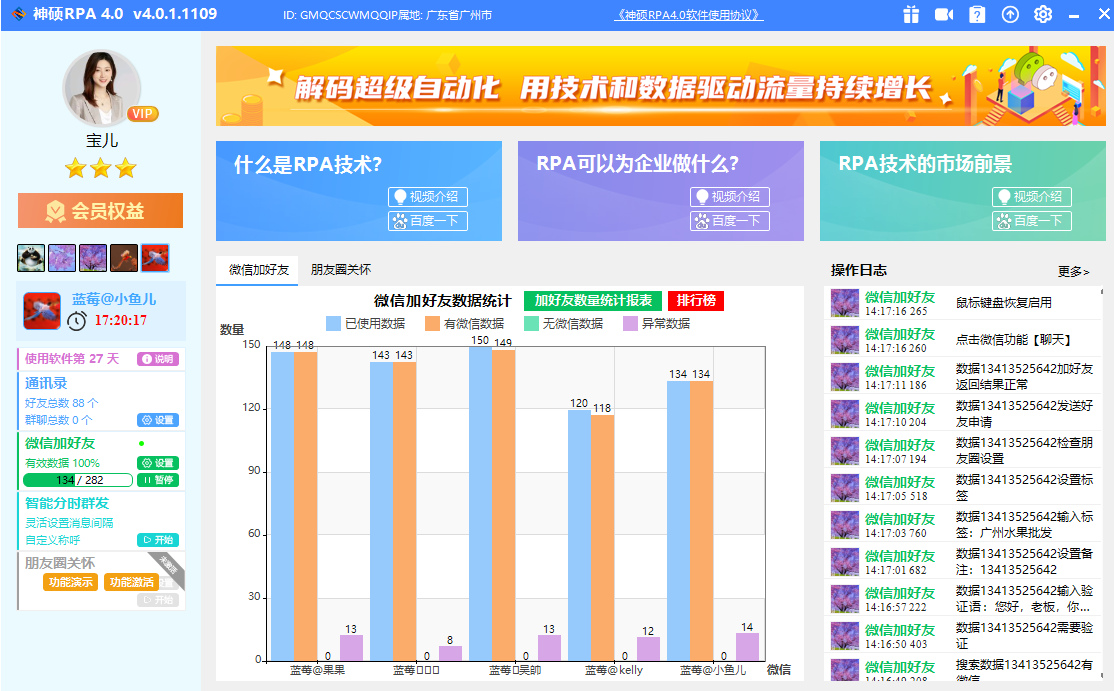Viewport: 1114px width, 691px height.
Task: Play 视频介绍 under RPA可以为企业做什么?
Action: coord(730,197)
